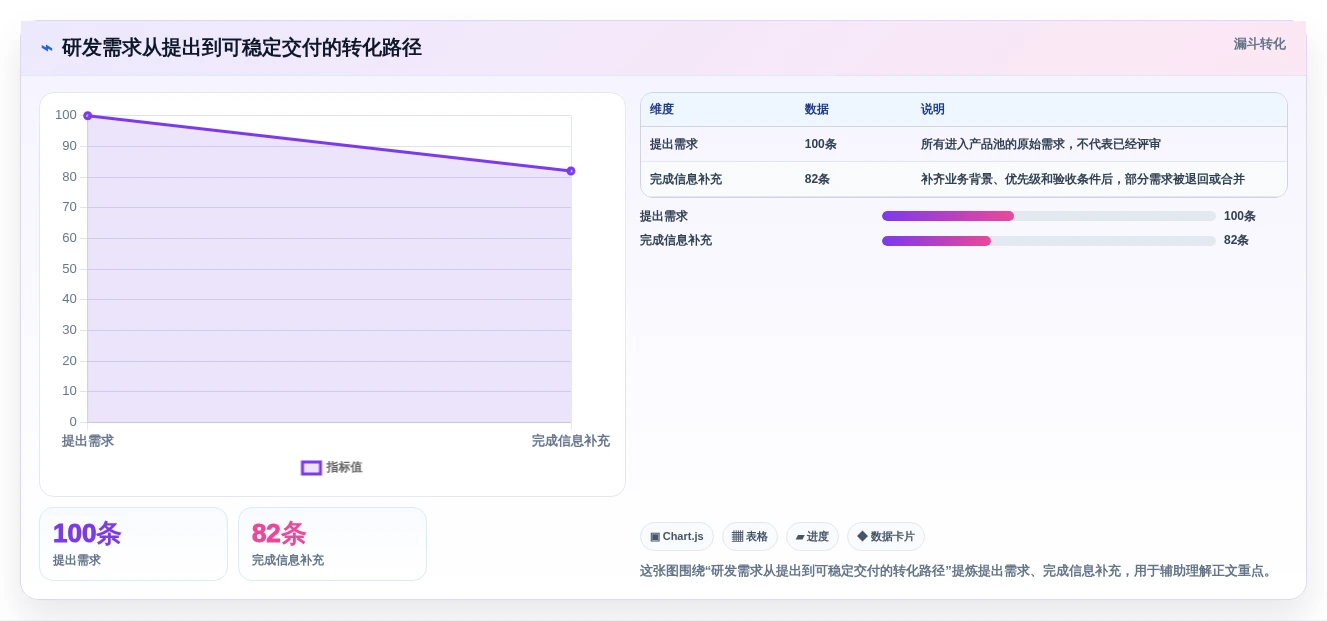The image size is (1327, 621).
Task: Toggle the 指标值 legend item in chart
Action: pos(332,467)
